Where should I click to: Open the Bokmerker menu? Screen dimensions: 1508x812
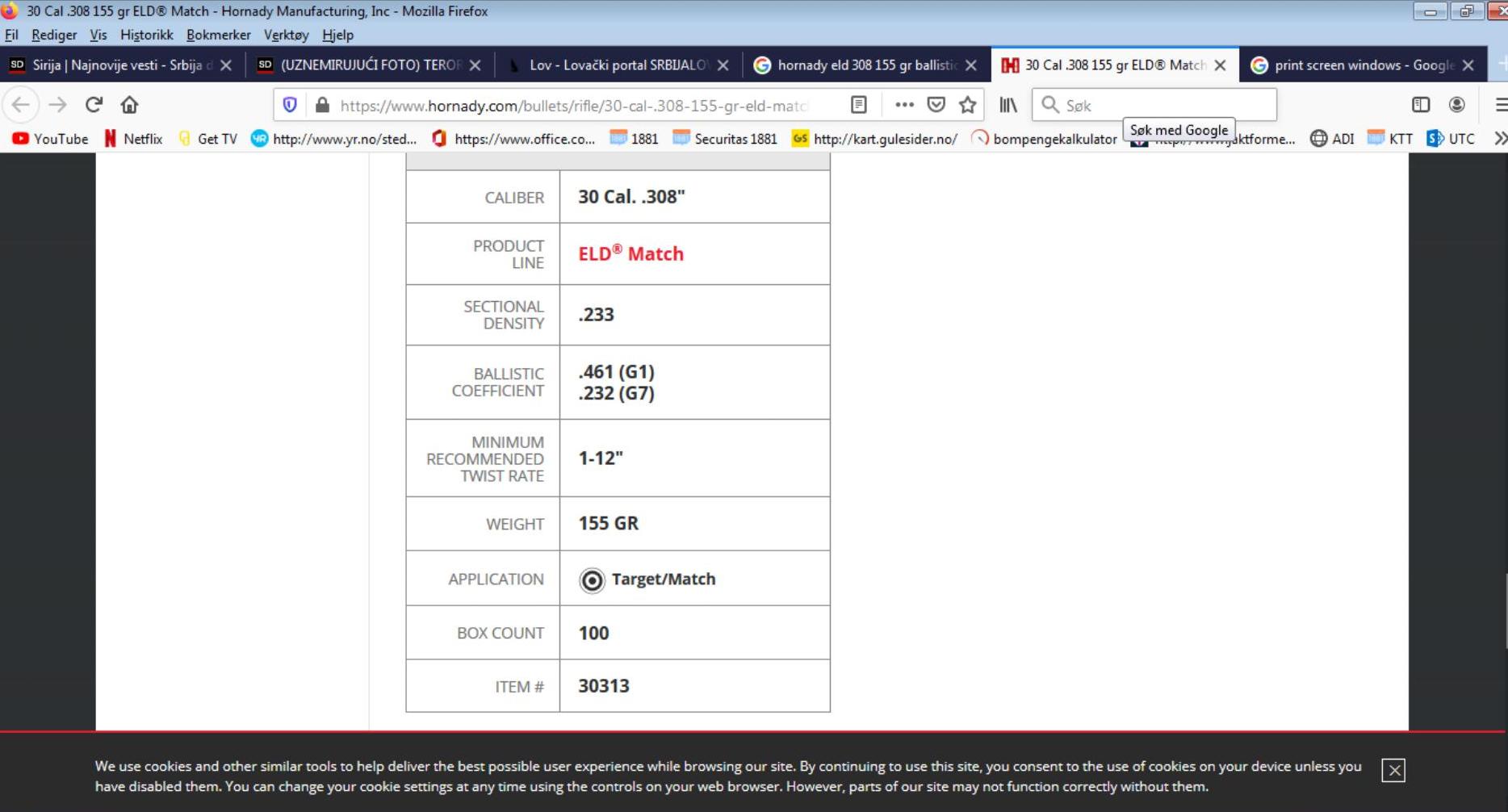[x=218, y=35]
